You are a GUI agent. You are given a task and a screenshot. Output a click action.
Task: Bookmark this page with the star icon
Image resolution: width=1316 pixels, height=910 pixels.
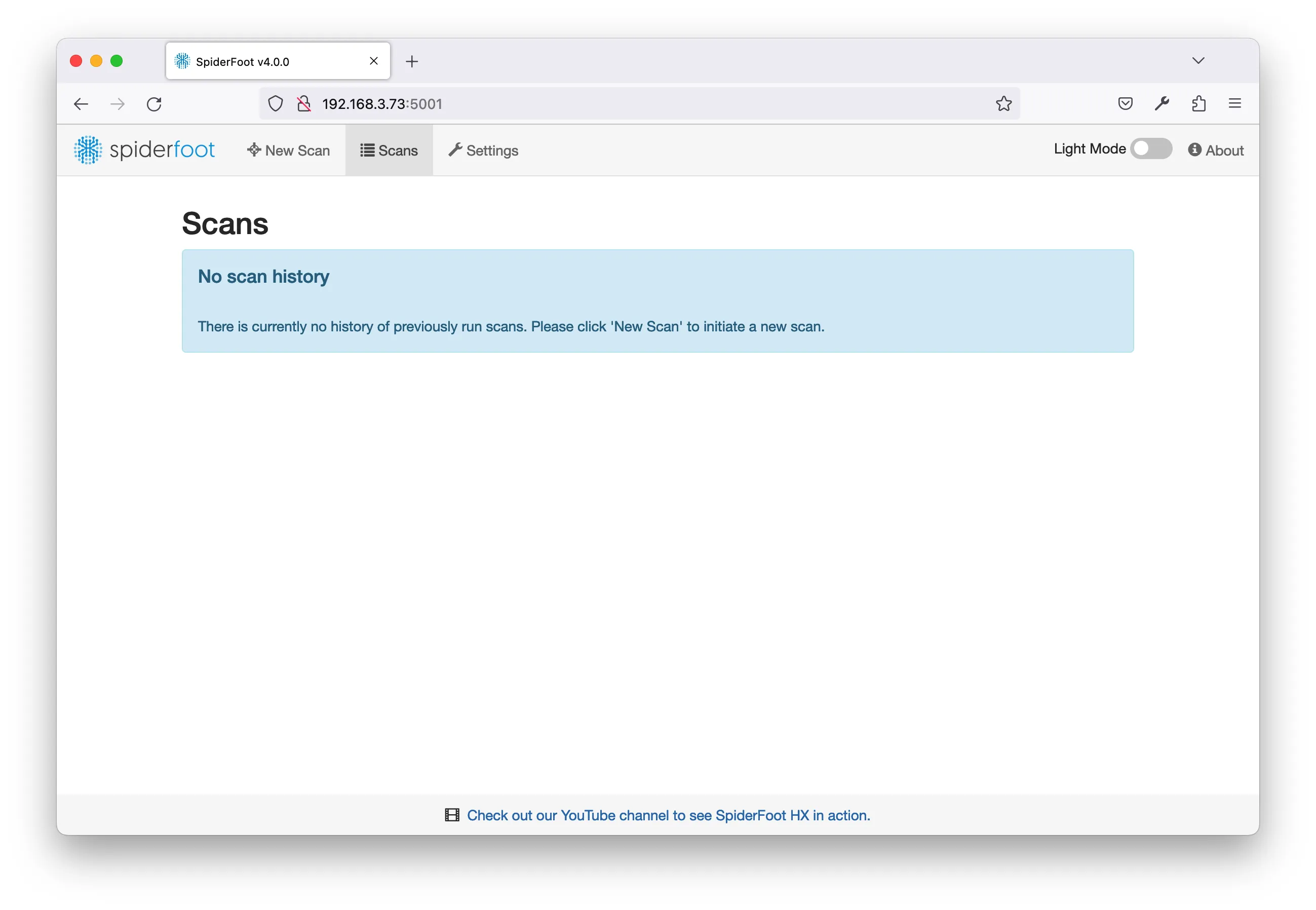tap(1003, 104)
